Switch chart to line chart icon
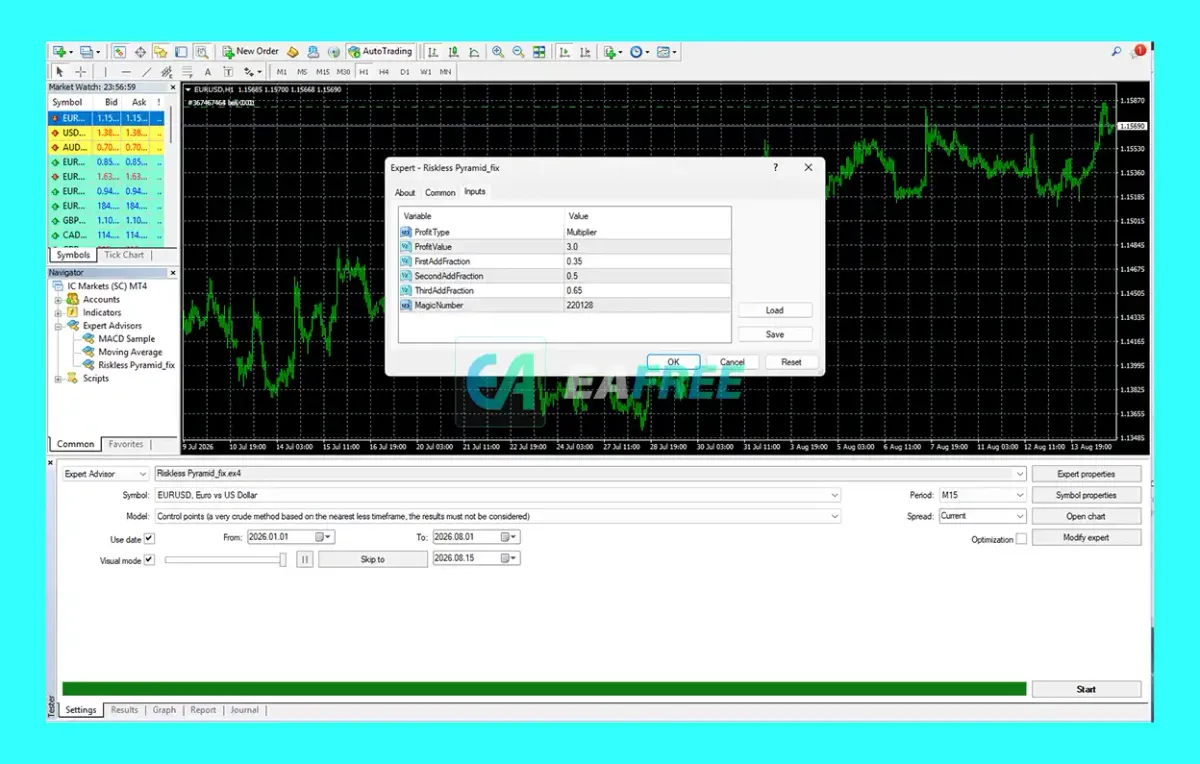 (473, 51)
